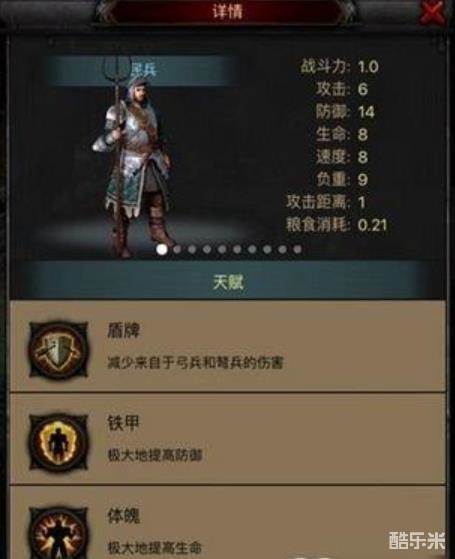This screenshot has height=559, width=455.
Task: Jump to the last page indicator dot
Action: pyautogui.click(x=297, y=249)
